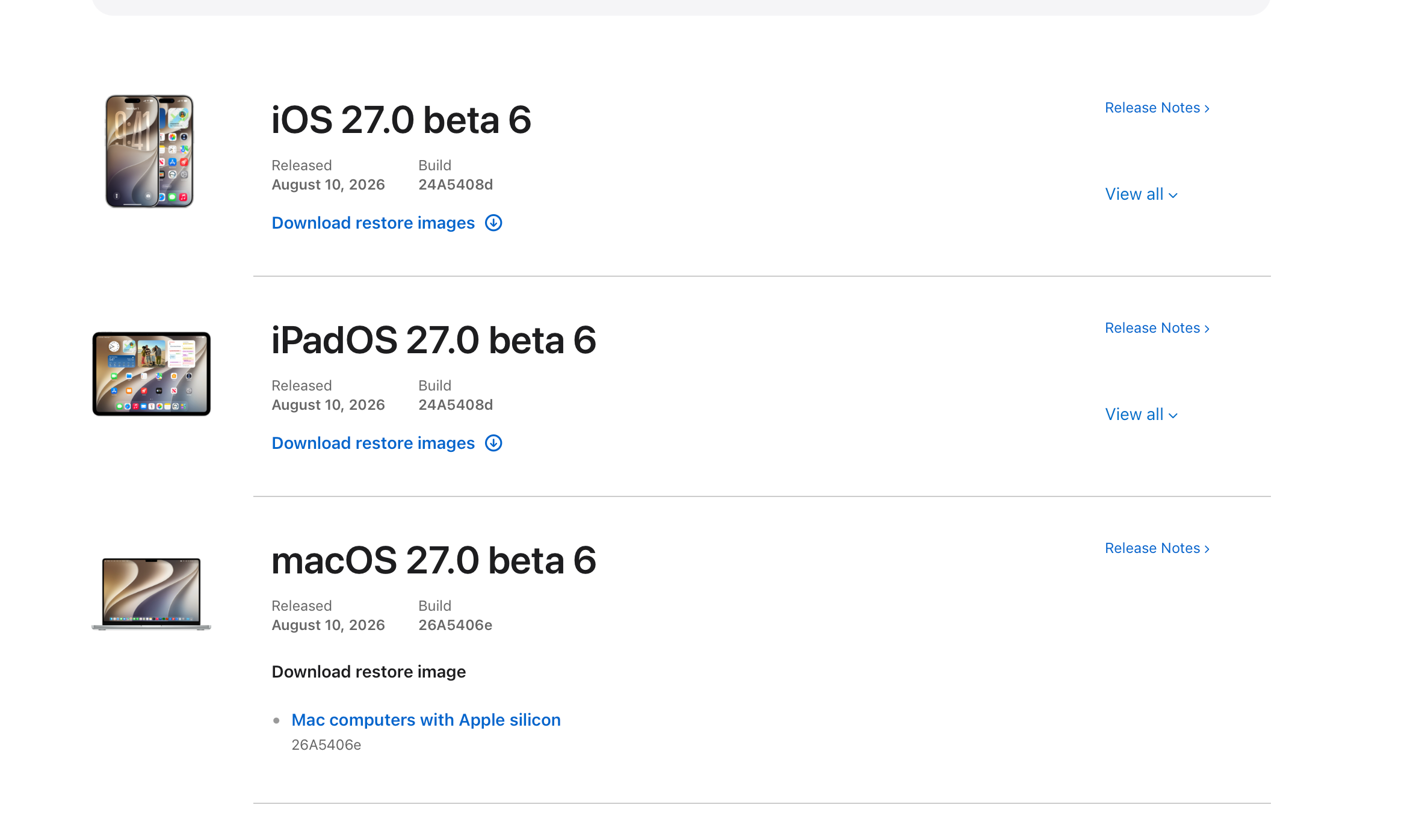Click the iPhone product thumbnail image
The height and width of the screenshot is (840, 1425).
click(150, 151)
